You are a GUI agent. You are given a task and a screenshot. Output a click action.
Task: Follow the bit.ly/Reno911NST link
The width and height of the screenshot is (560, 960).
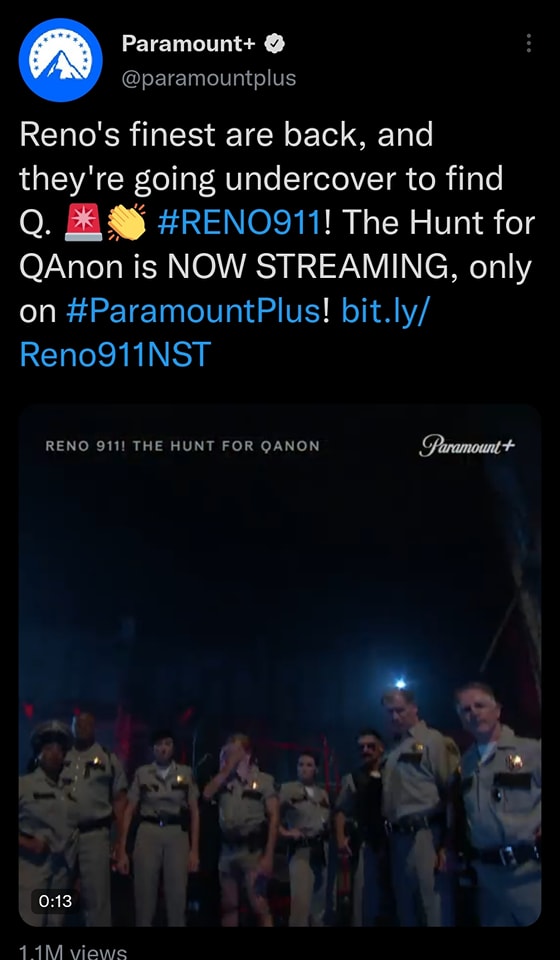click(225, 332)
